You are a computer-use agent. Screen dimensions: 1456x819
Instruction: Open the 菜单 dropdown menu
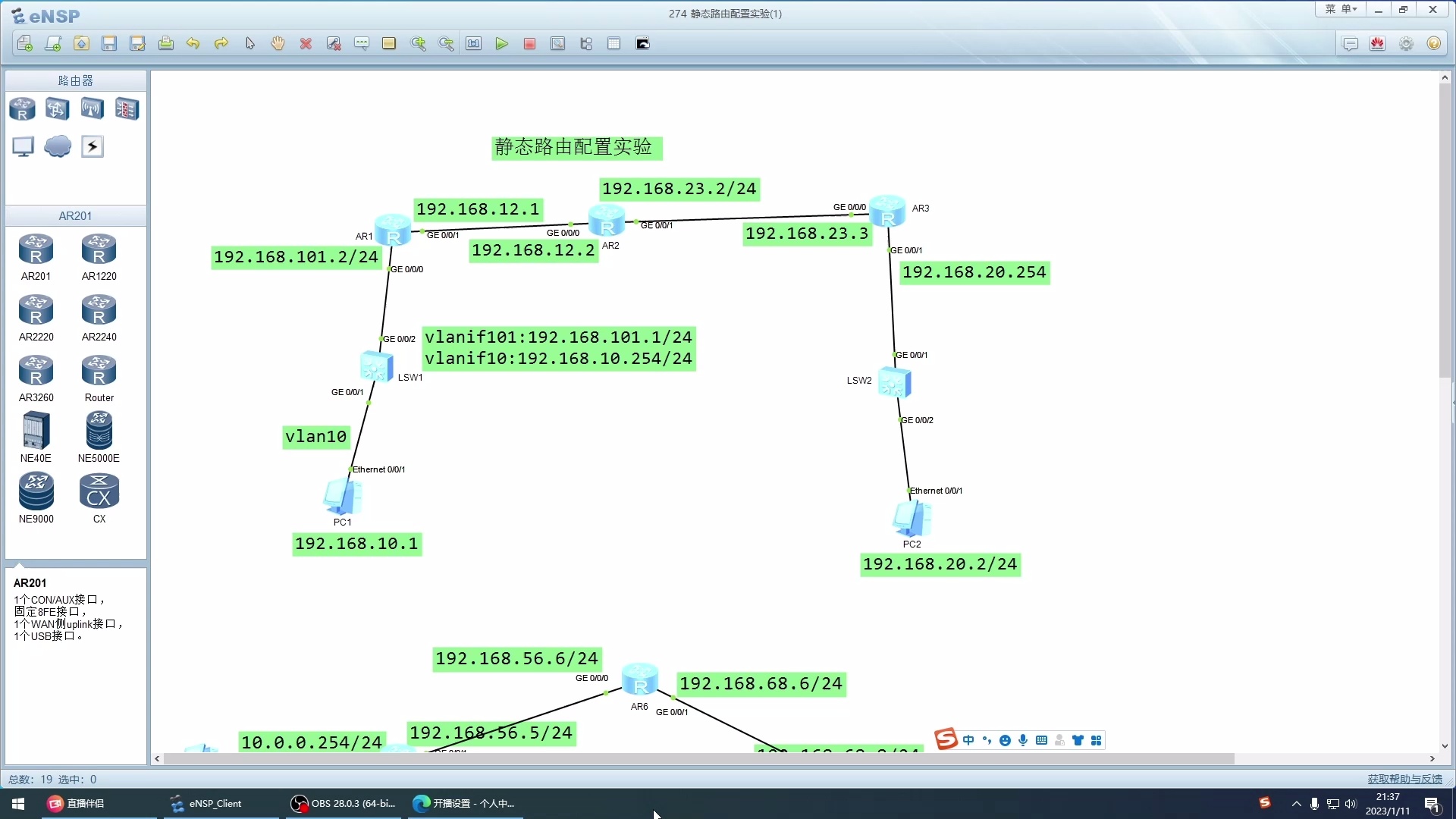pos(1340,9)
